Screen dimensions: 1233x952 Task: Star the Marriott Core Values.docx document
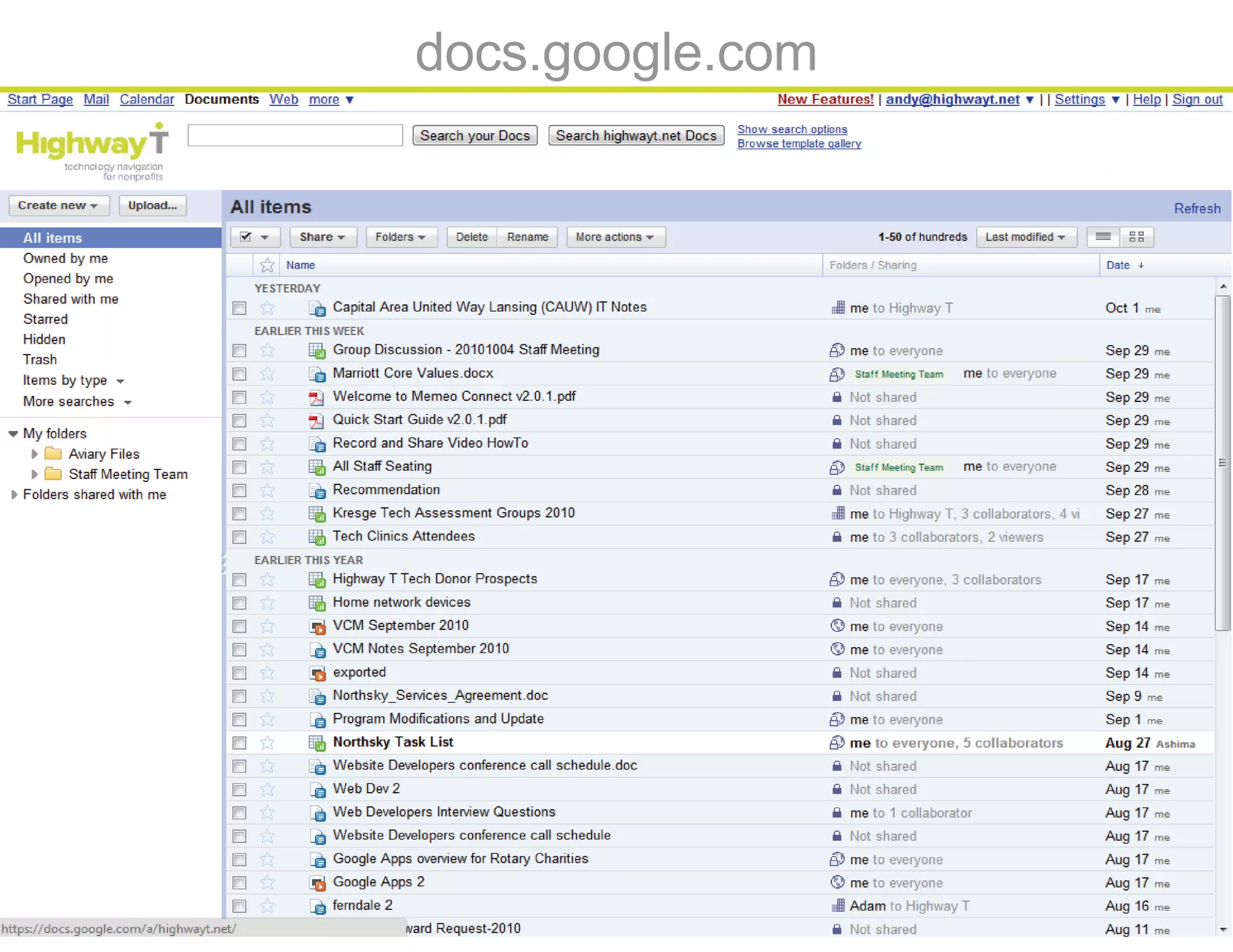click(267, 374)
